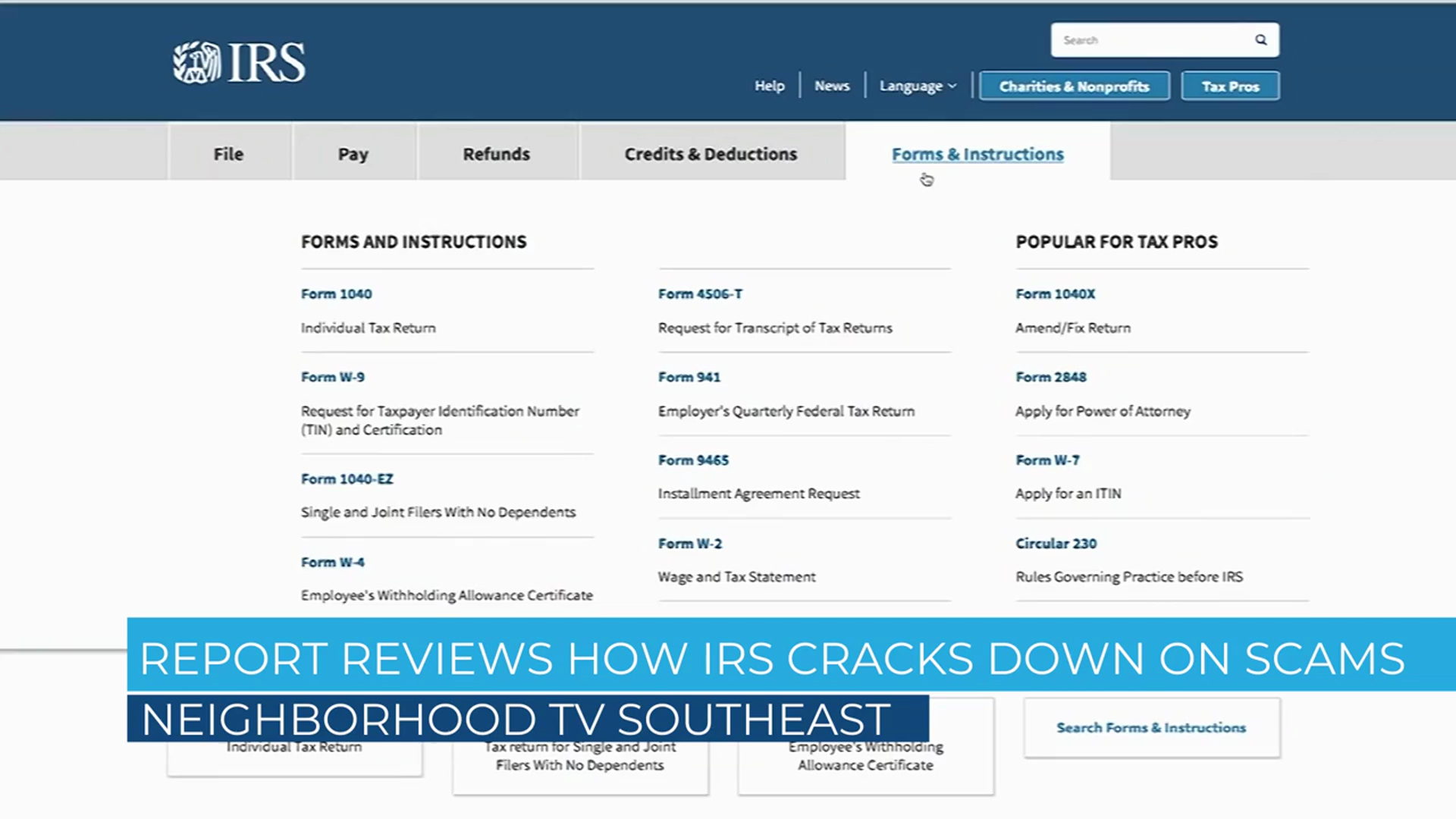
Task: Open the Form 9465 link
Action: click(x=693, y=460)
